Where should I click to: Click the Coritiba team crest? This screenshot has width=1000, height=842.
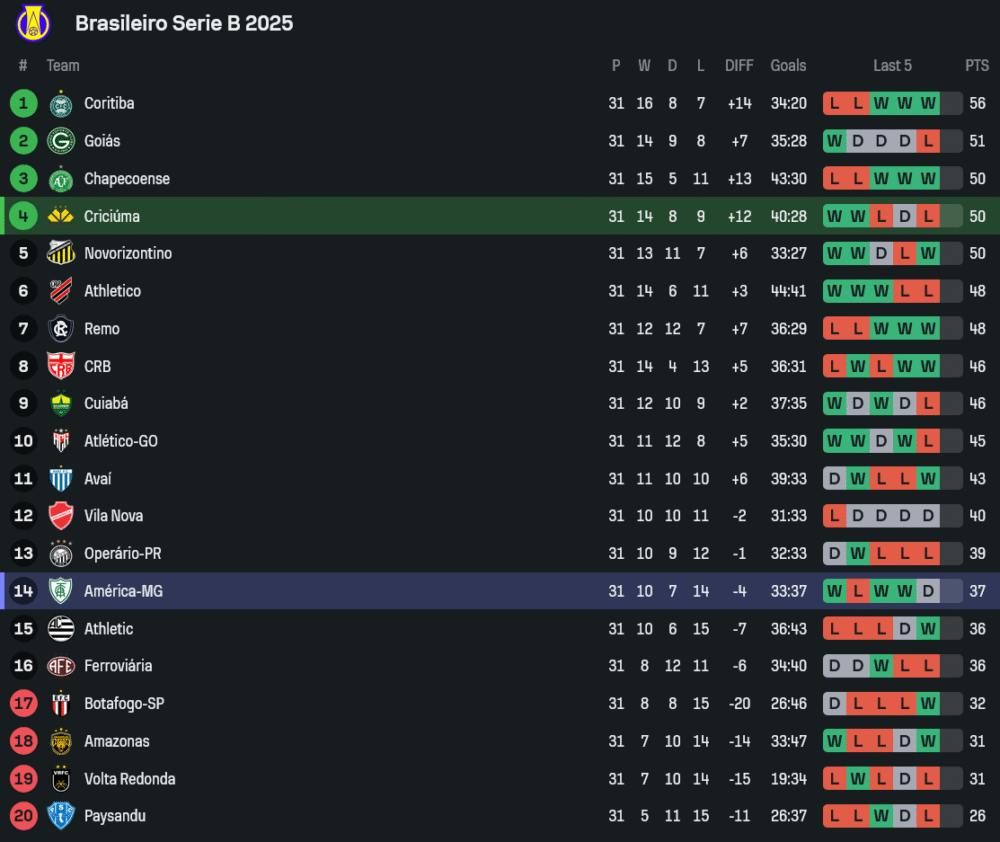[61, 104]
